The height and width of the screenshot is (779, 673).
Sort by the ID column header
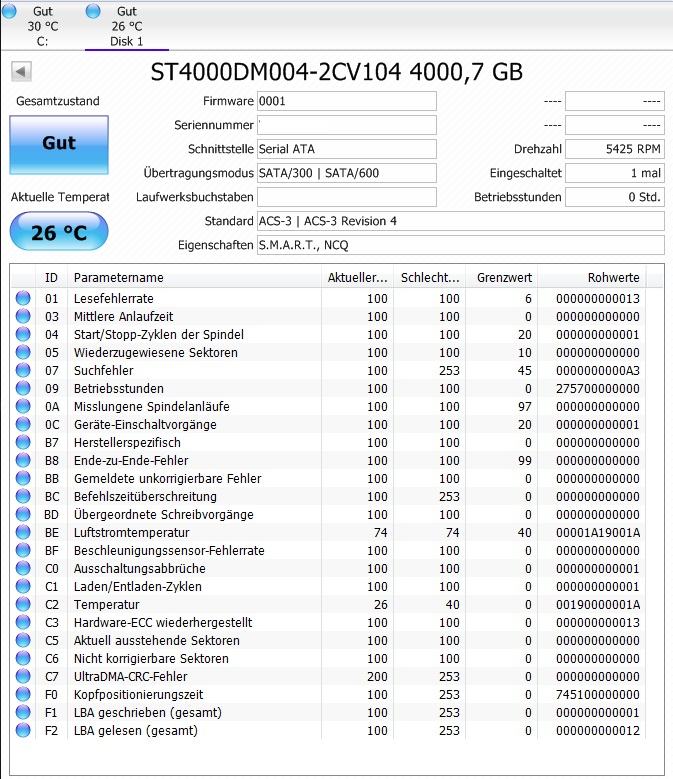(x=51, y=278)
